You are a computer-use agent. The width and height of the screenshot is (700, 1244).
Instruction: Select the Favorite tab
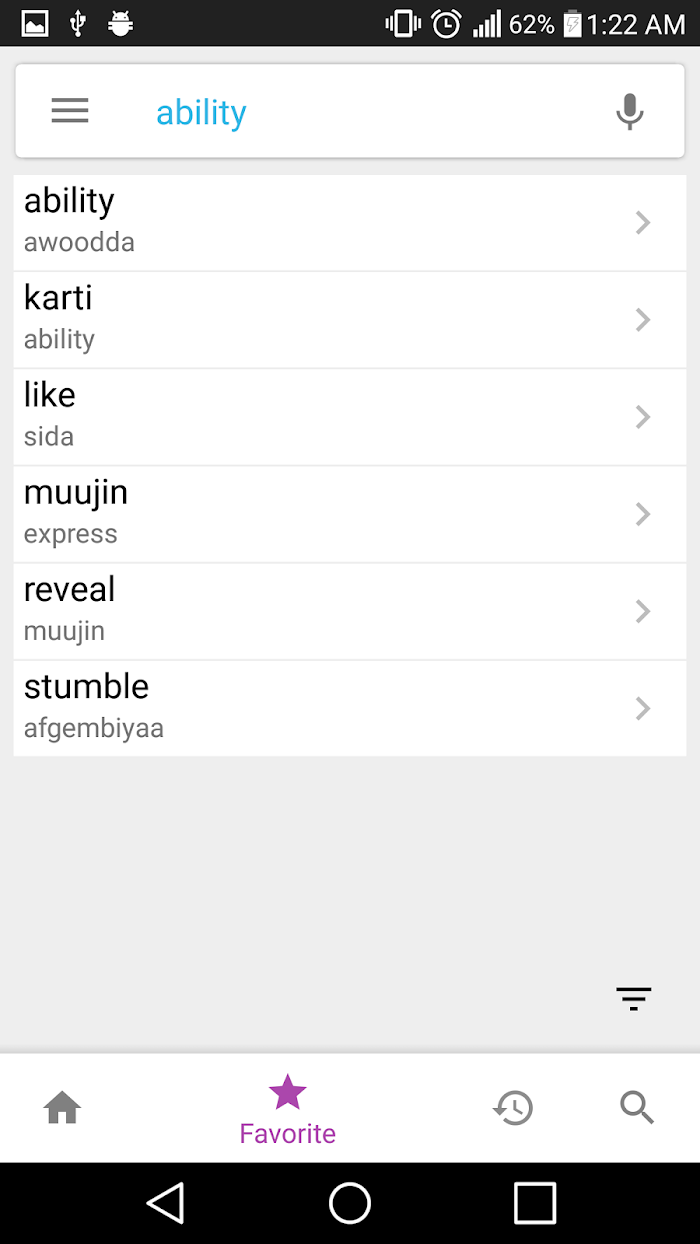click(x=288, y=1110)
